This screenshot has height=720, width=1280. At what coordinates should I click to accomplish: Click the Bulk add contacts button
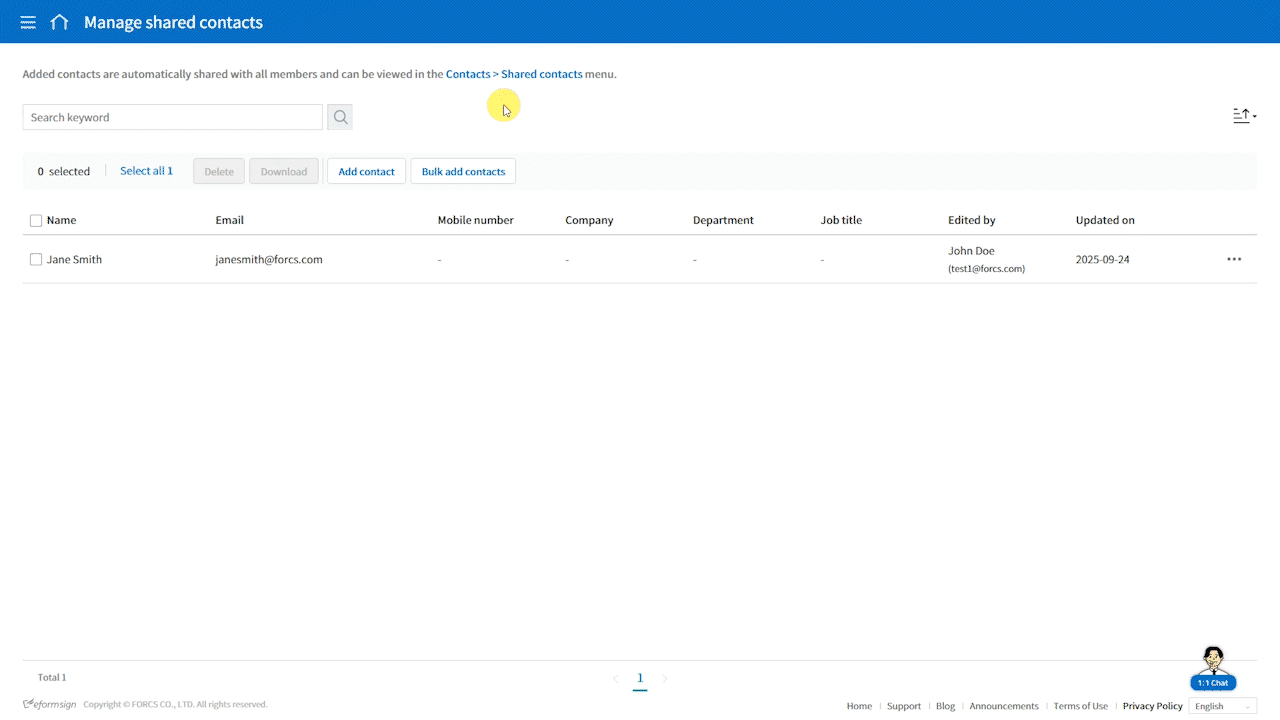(463, 171)
